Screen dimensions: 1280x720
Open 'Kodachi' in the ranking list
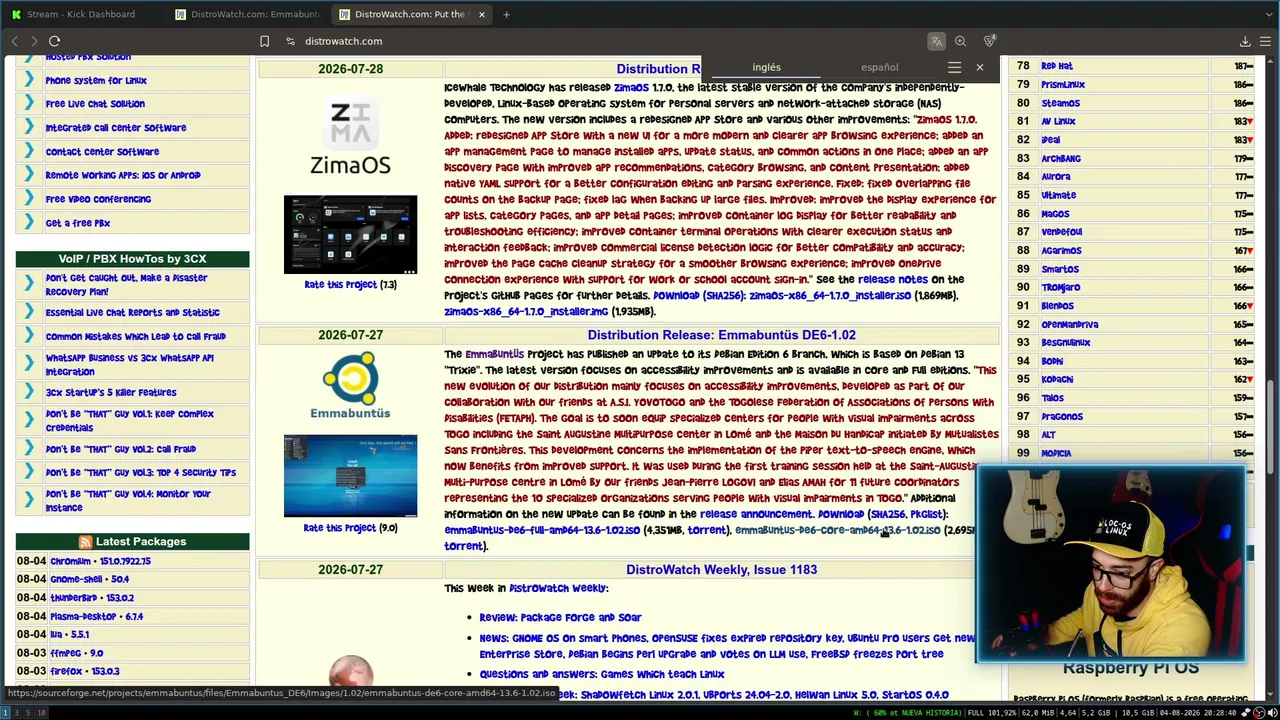point(1057,379)
